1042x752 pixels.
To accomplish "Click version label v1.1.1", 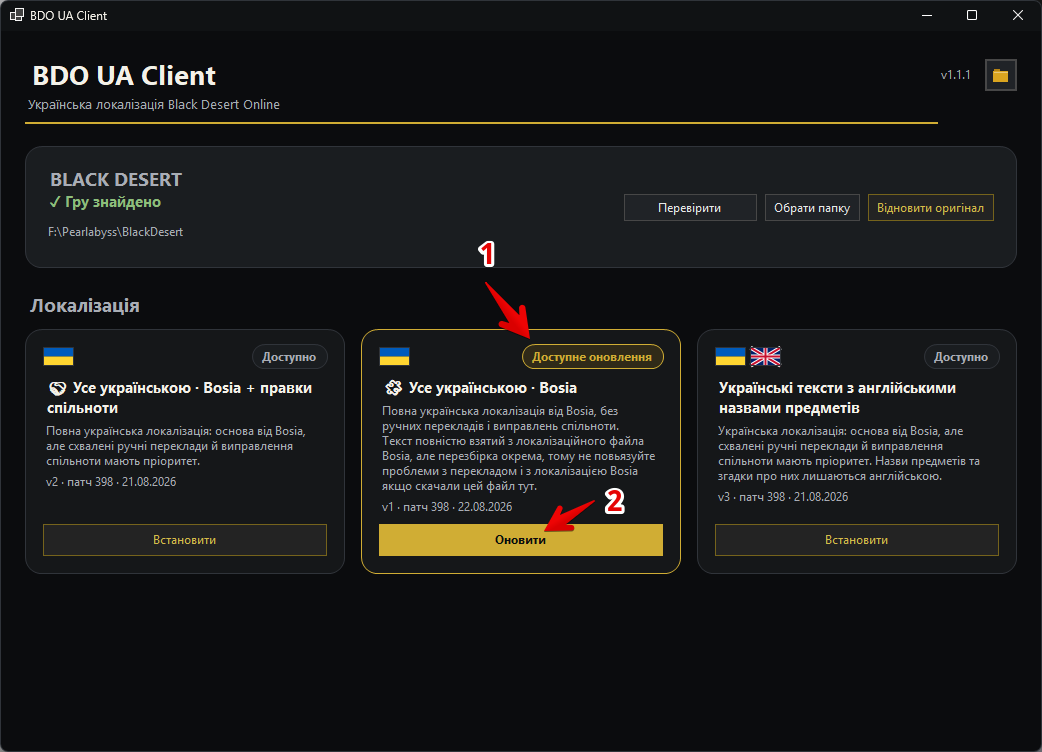I will [956, 75].
